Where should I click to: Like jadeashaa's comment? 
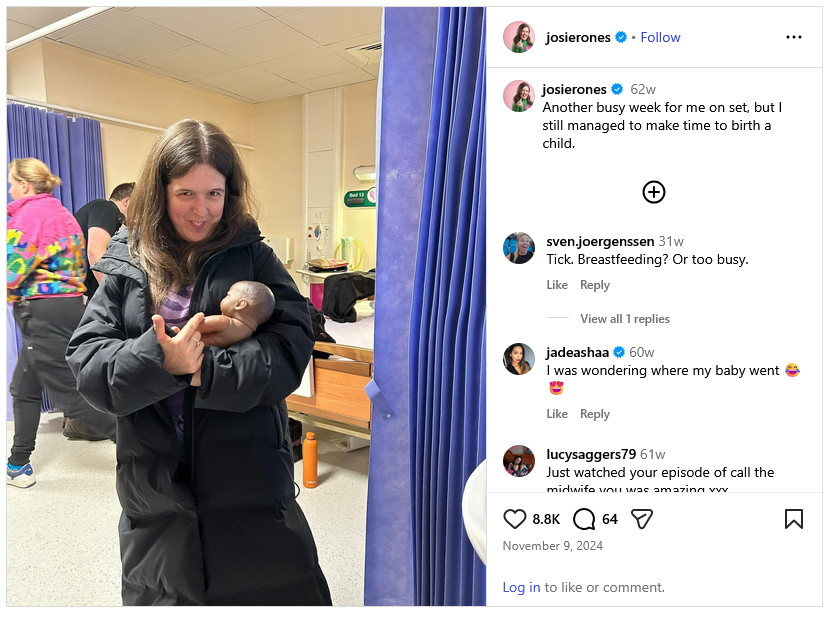coord(557,414)
